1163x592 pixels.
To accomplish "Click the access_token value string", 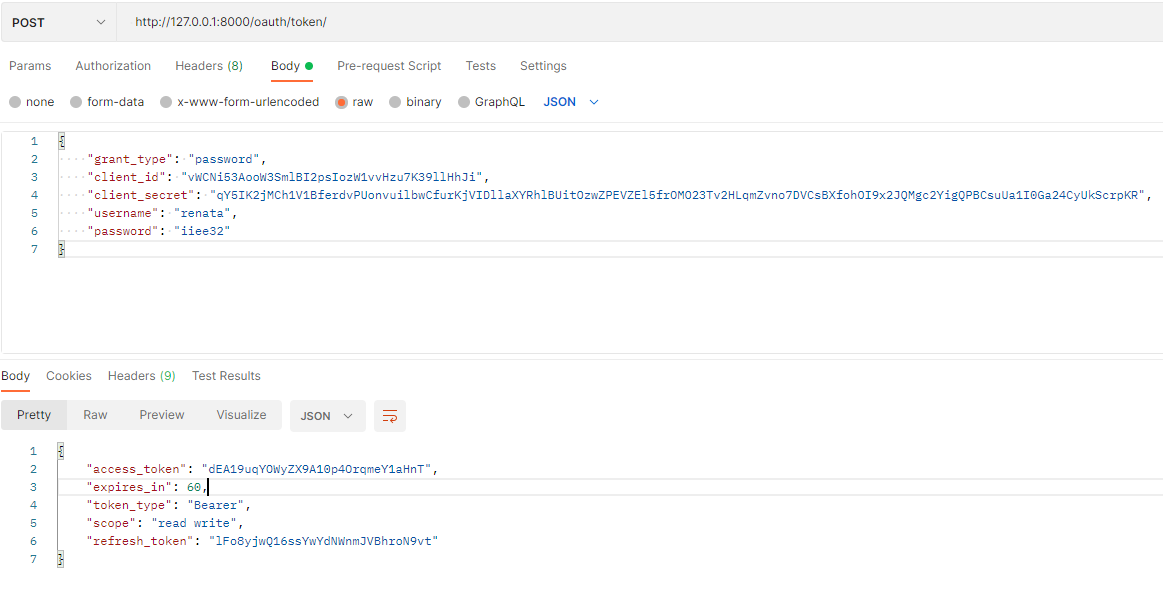I will [x=316, y=469].
